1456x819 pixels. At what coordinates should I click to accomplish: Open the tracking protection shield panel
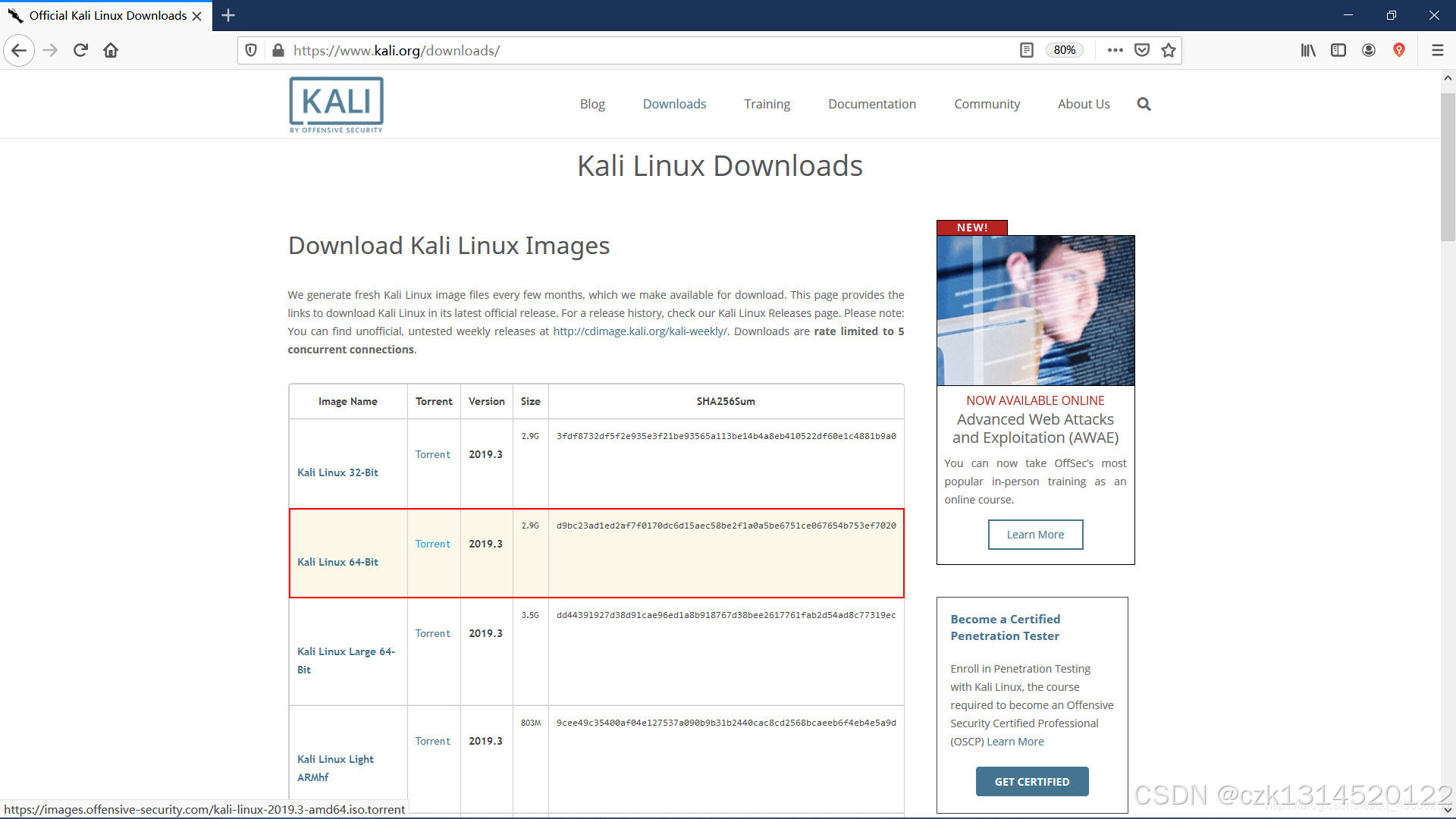click(x=251, y=50)
